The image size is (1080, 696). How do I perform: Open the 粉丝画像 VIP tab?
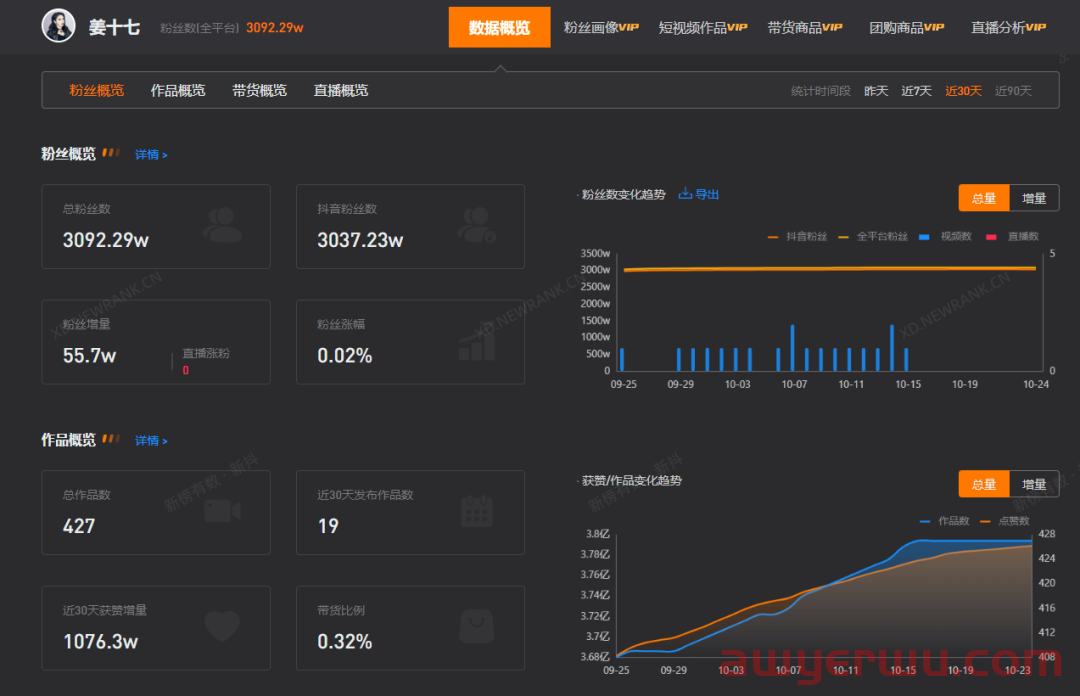coord(601,28)
